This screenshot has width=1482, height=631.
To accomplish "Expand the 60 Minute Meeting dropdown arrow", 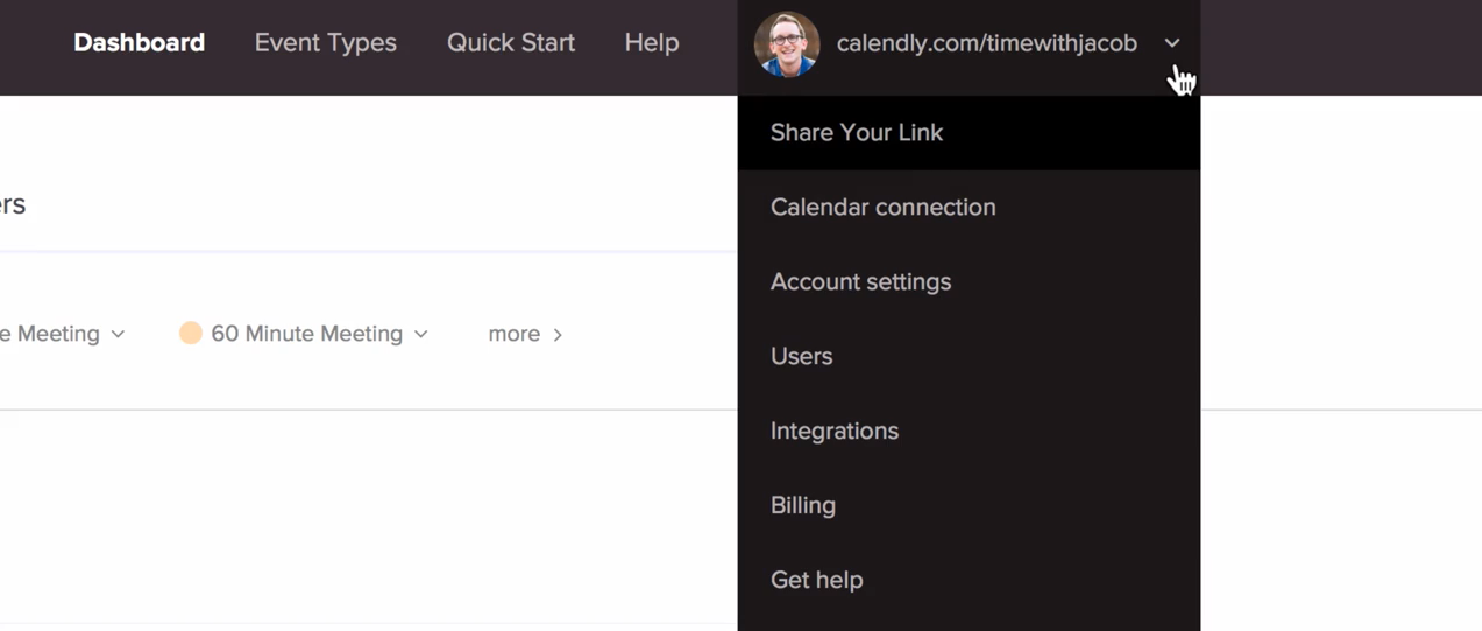I will [x=421, y=334].
